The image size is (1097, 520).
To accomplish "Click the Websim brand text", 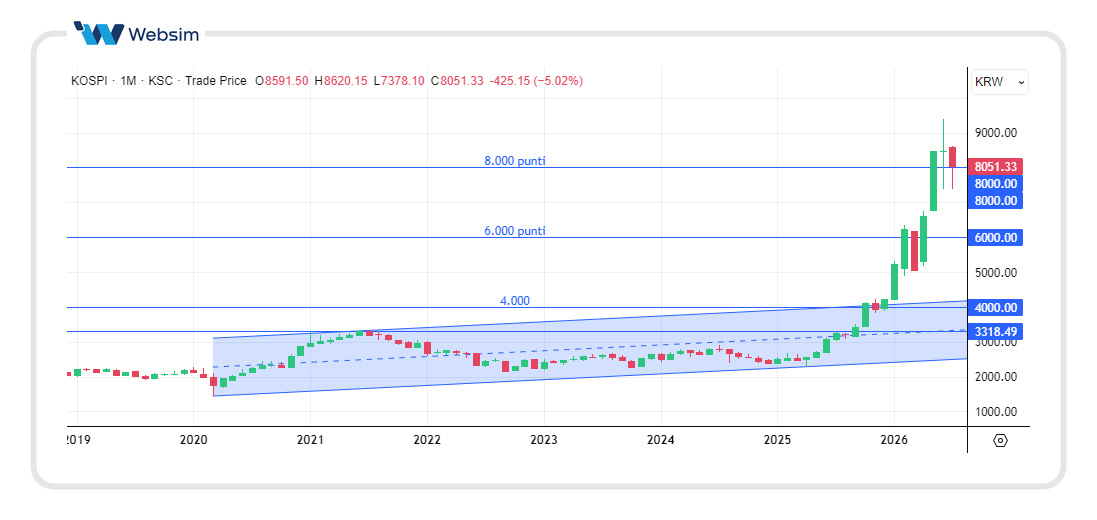I will (164, 33).
